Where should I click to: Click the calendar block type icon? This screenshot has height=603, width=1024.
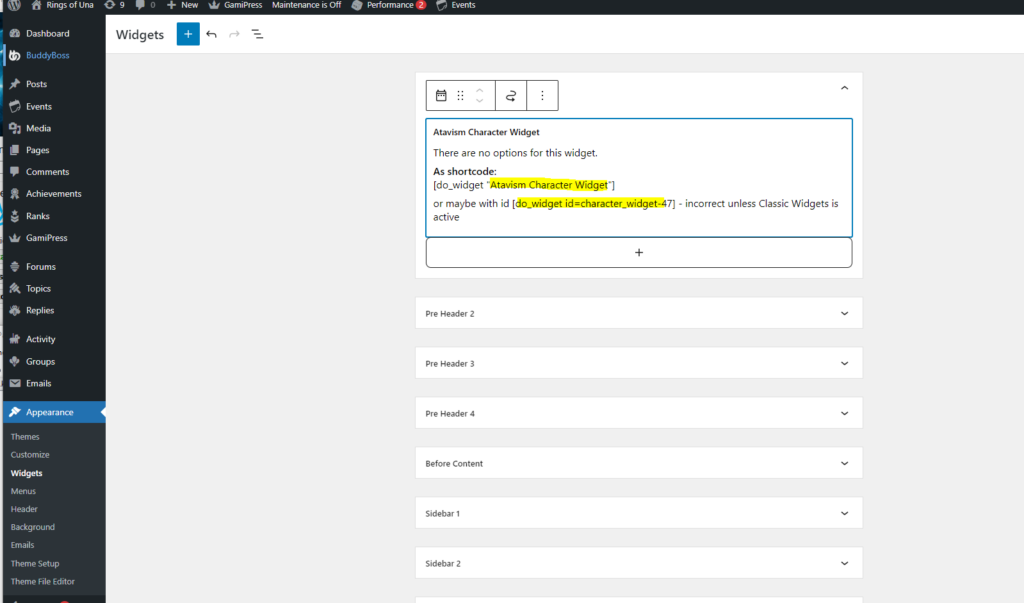(441, 95)
